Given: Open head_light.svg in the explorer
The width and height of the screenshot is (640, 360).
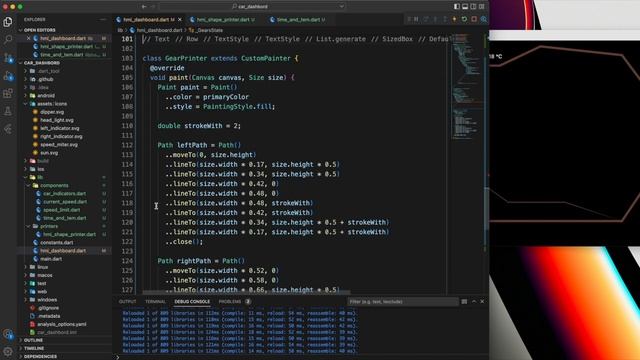Looking at the screenshot, I should point(57,120).
